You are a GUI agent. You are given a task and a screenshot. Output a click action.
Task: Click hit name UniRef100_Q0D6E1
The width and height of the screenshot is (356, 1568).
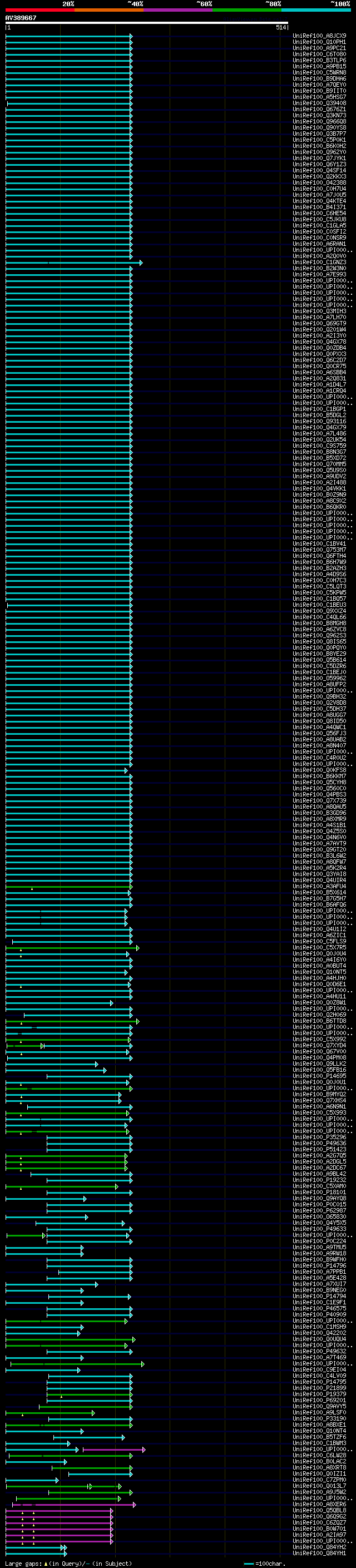(x=319, y=983)
